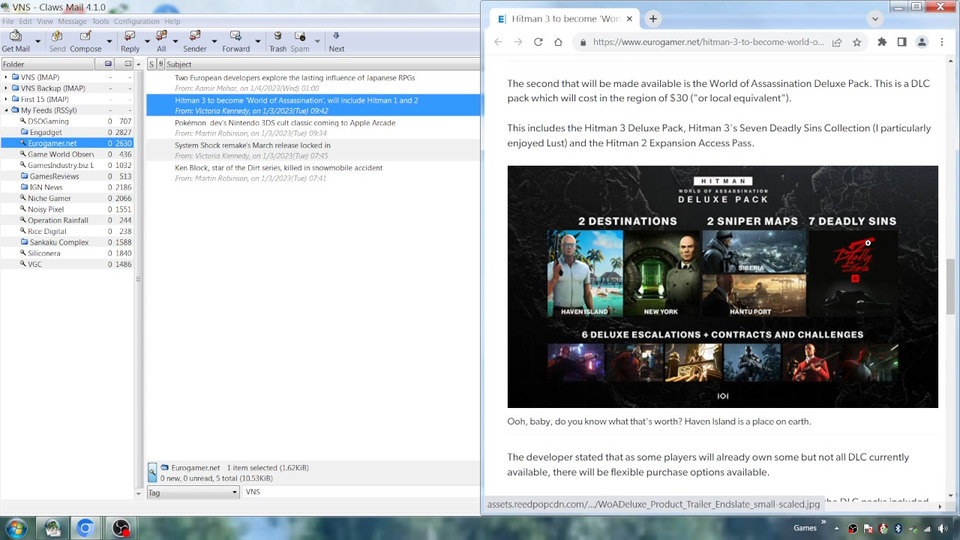Open the Tools menu
Viewport: 960px width, 540px height.
coord(100,21)
